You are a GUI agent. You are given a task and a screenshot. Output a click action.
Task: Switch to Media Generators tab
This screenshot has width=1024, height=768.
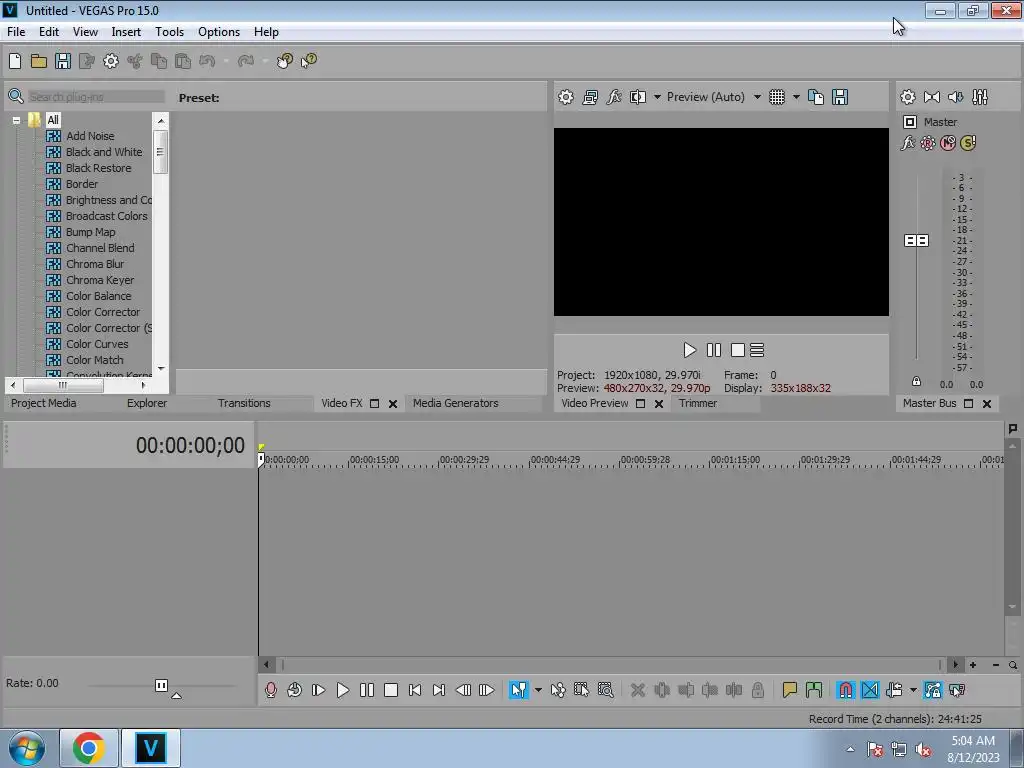pos(455,403)
